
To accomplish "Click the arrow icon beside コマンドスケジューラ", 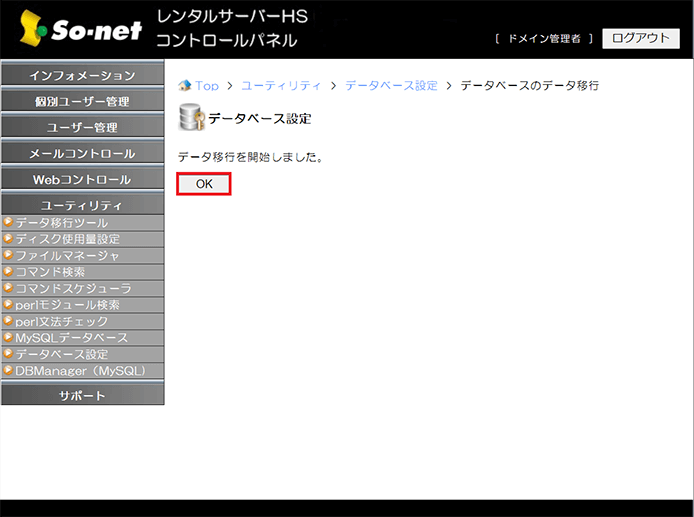I will pyautogui.click(x=8, y=288).
